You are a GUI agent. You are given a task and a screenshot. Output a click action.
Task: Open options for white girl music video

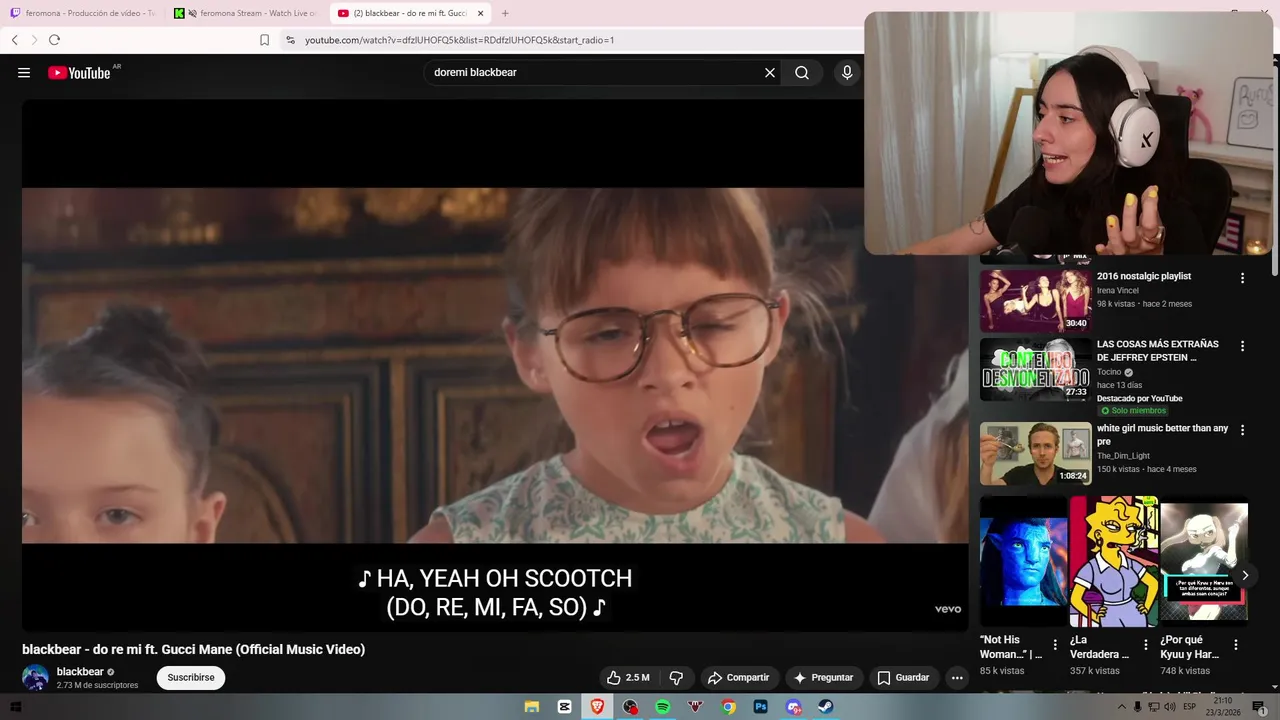pos(1243,430)
